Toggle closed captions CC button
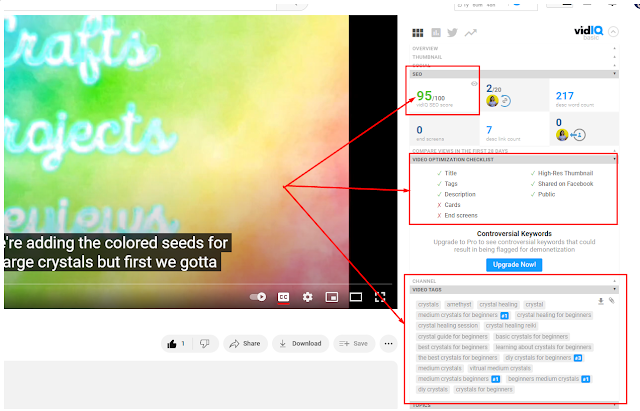Image resolution: width=640 pixels, height=411 pixels. coord(283,297)
